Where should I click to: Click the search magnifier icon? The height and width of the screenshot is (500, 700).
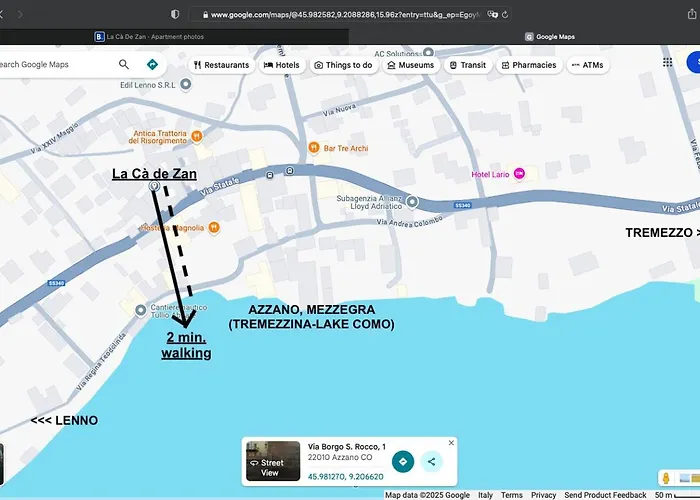click(x=124, y=64)
